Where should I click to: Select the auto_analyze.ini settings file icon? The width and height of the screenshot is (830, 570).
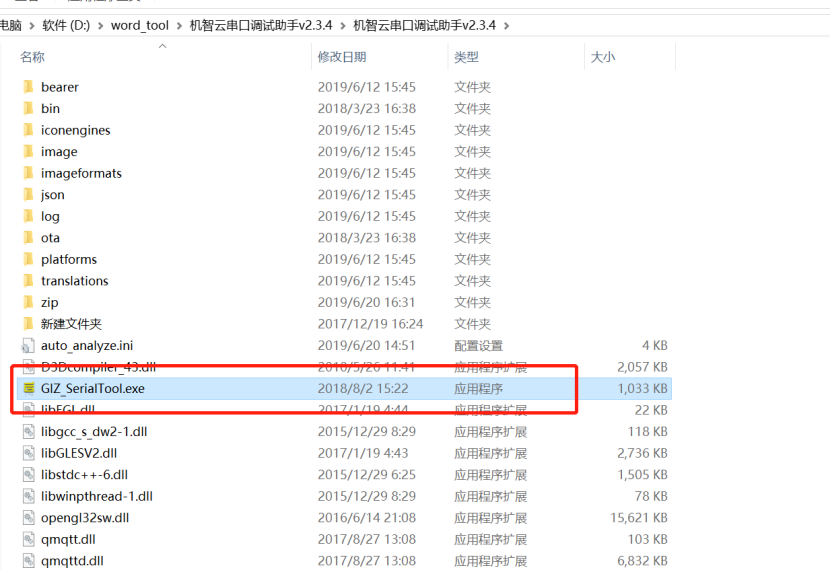click(29, 345)
